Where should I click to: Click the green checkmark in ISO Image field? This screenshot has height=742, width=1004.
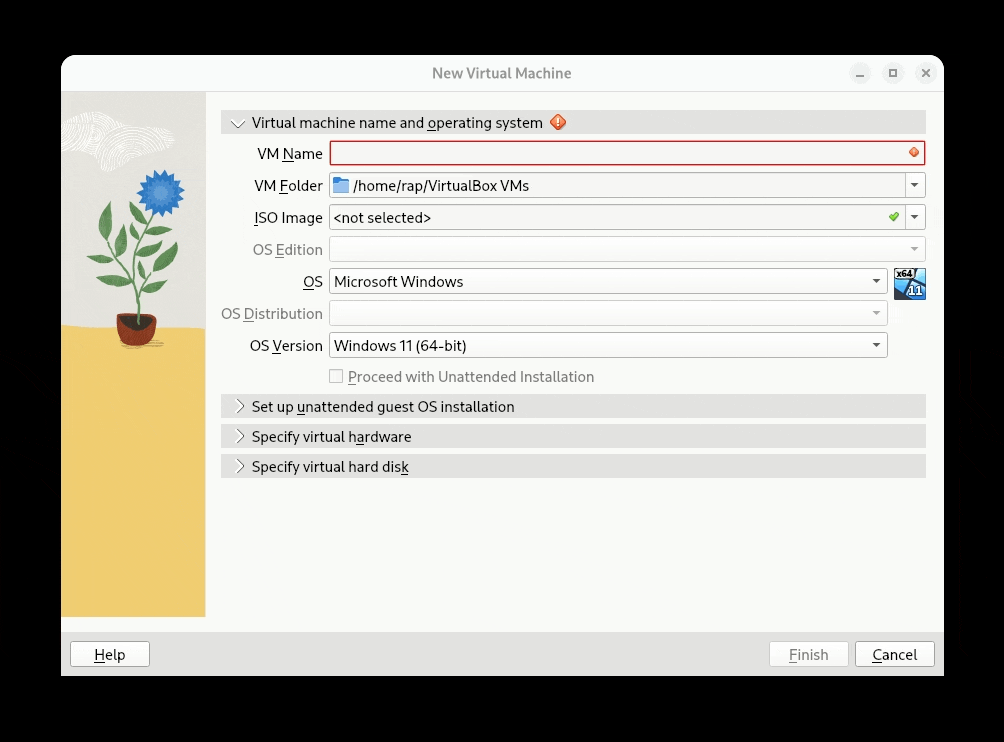pyautogui.click(x=893, y=217)
